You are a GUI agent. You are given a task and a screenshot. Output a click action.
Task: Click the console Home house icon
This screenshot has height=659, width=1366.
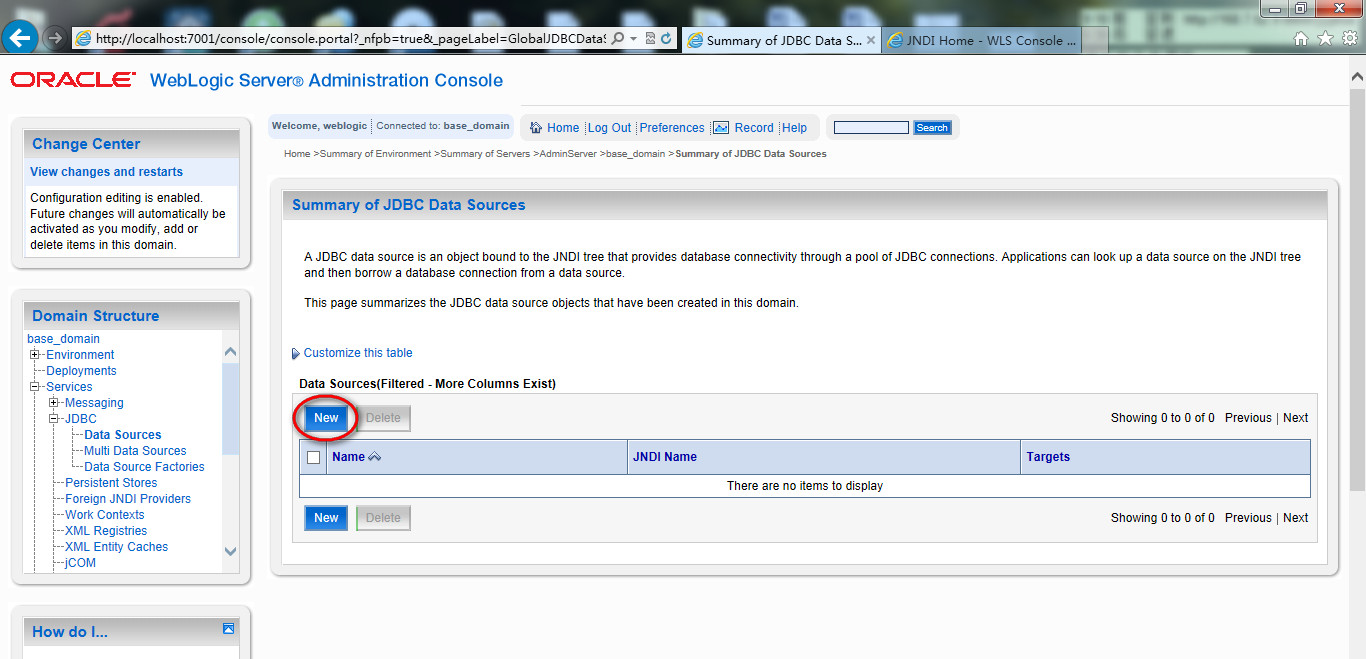(536, 127)
